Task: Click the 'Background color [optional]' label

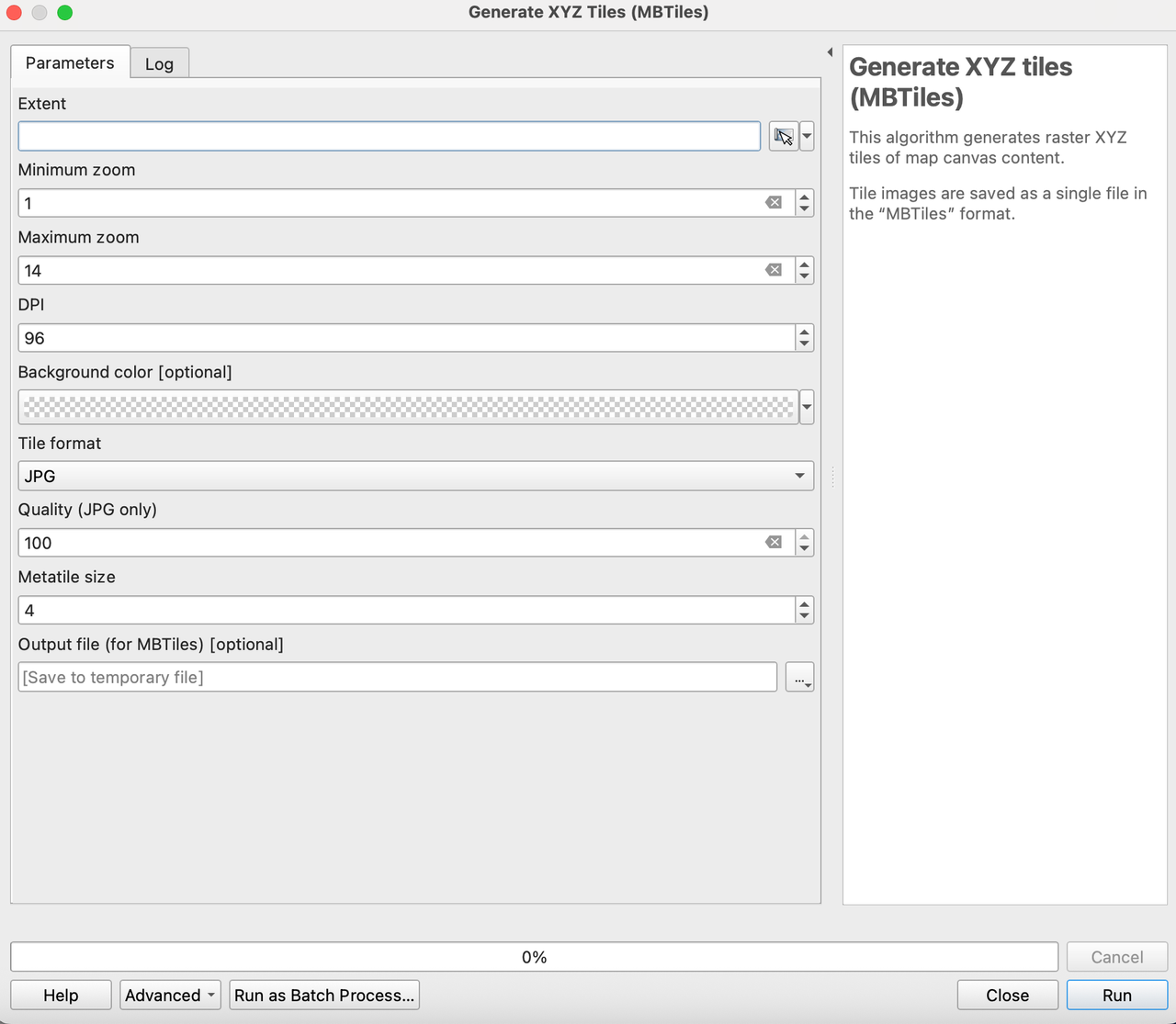Action: pos(125,372)
